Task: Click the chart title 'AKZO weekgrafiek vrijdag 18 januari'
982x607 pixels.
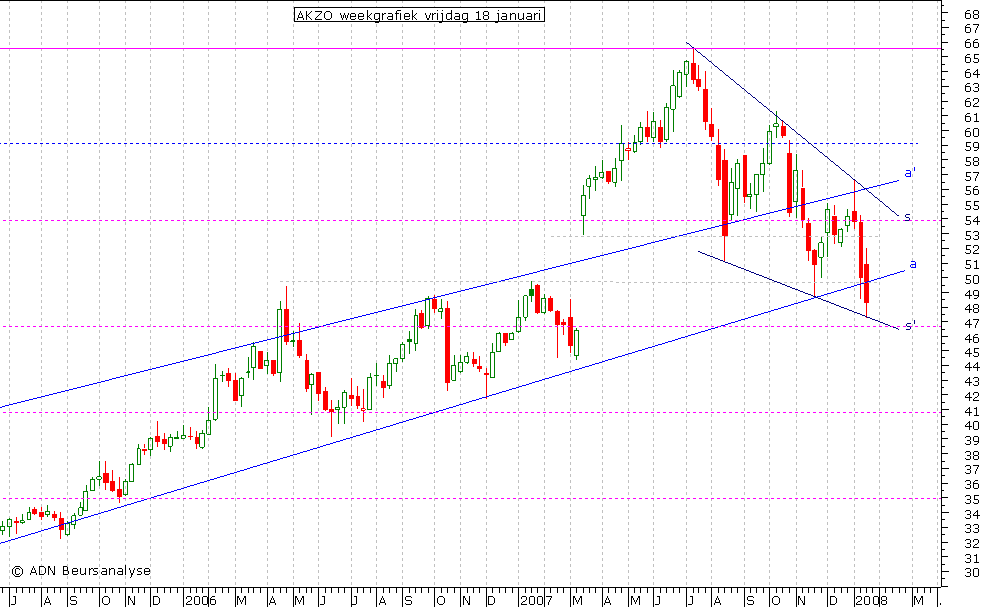Action: [419, 15]
